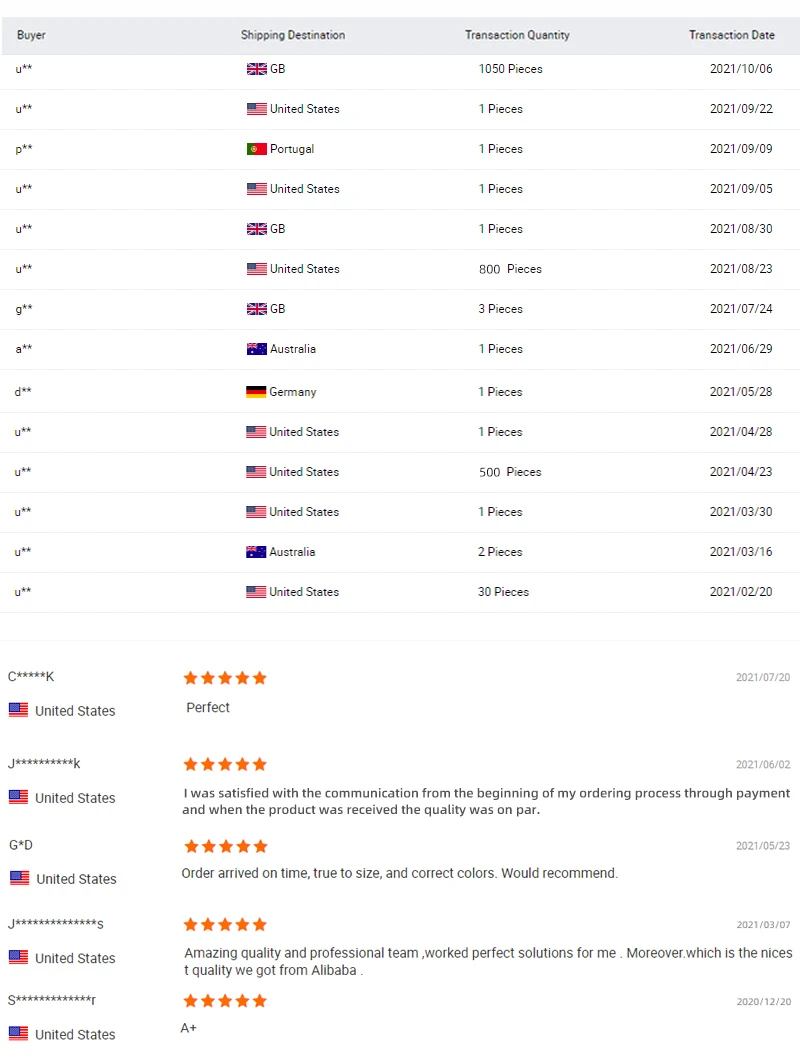Click the US flag under reviewer C*****K
Viewport: 800px width, 1058px height.
[x=18, y=710]
